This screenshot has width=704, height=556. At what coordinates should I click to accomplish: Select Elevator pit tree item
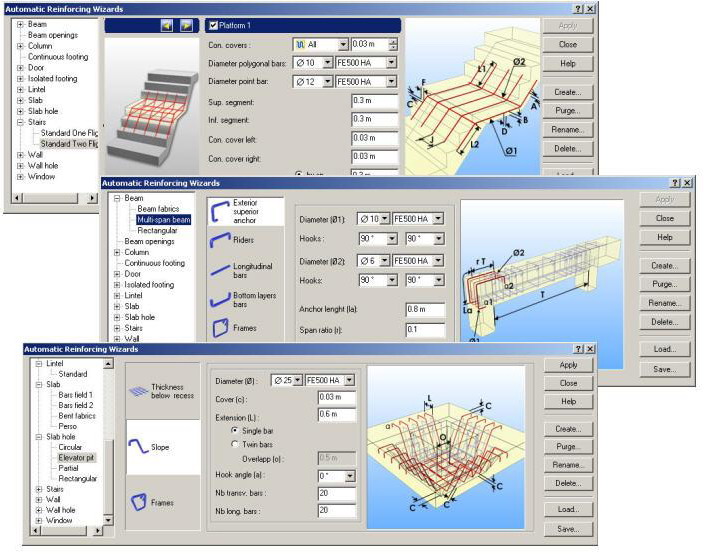(76, 458)
